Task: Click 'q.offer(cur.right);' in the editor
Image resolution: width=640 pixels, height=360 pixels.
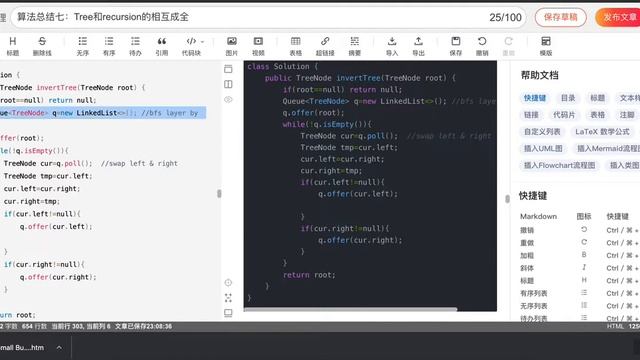Action: [58, 277]
